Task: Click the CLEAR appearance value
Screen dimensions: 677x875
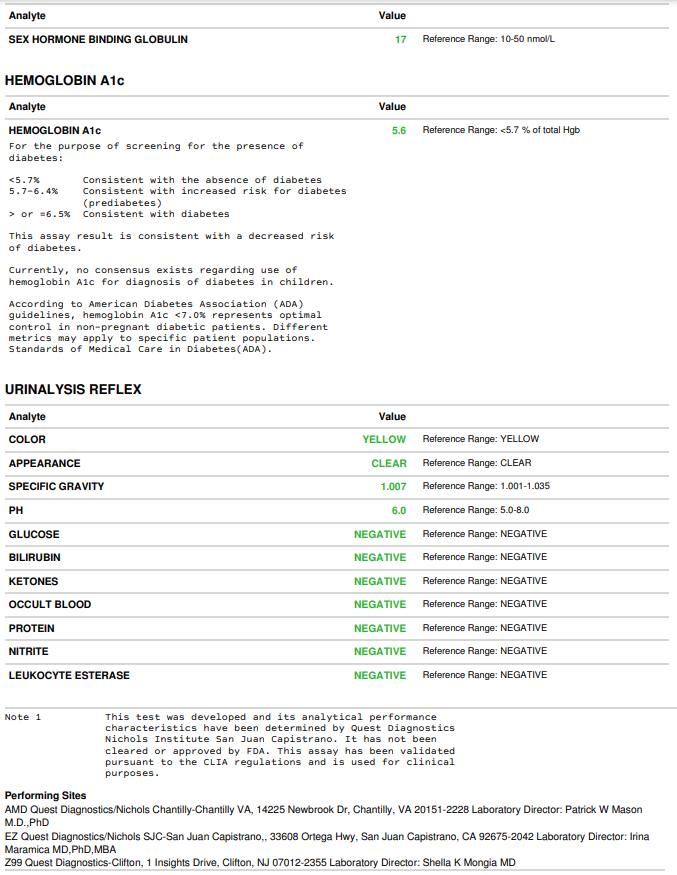Action: click(x=389, y=464)
